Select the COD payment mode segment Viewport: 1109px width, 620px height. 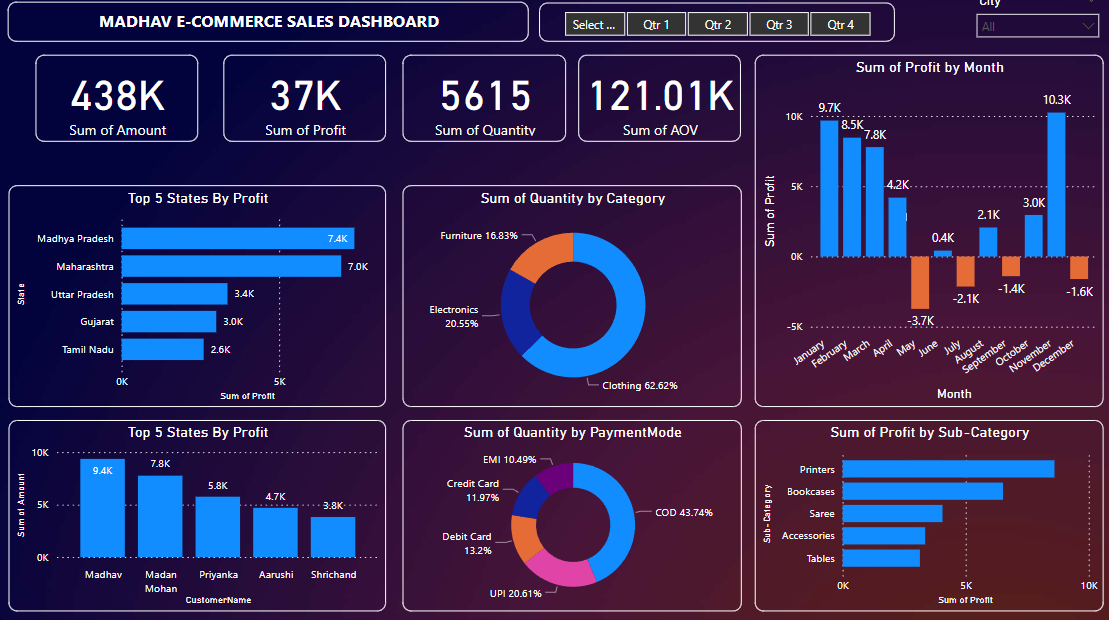618,510
